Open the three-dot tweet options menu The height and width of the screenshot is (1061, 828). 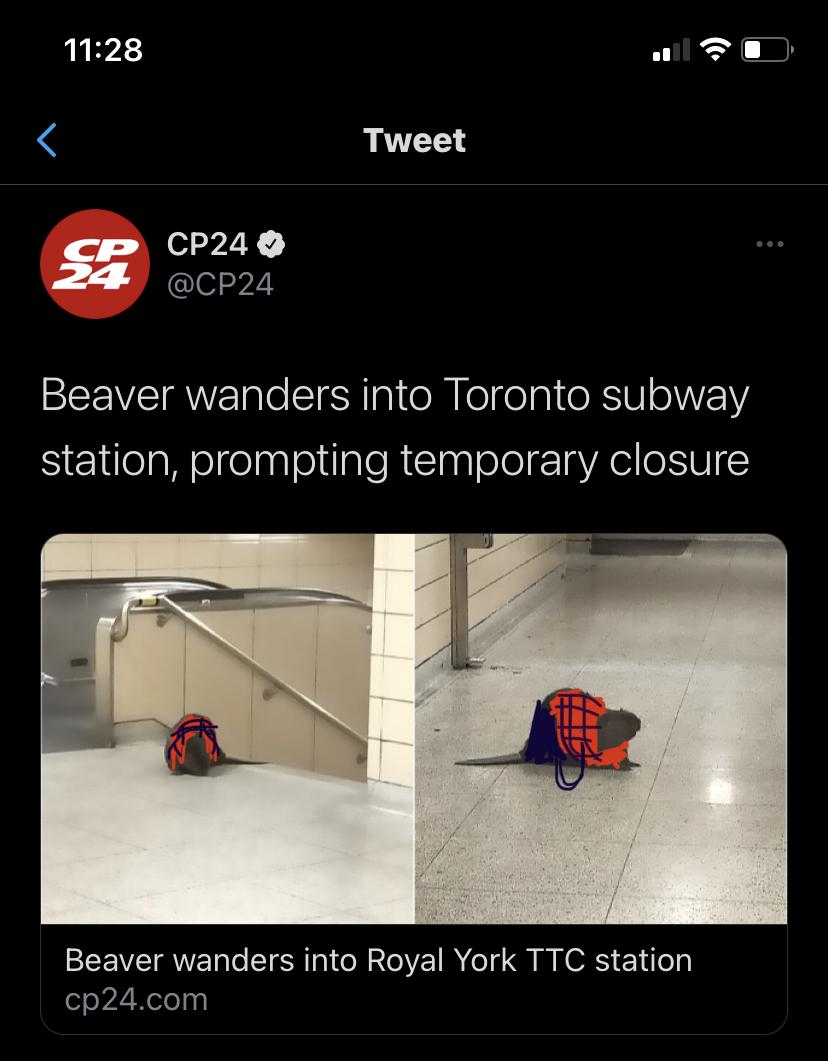(770, 244)
